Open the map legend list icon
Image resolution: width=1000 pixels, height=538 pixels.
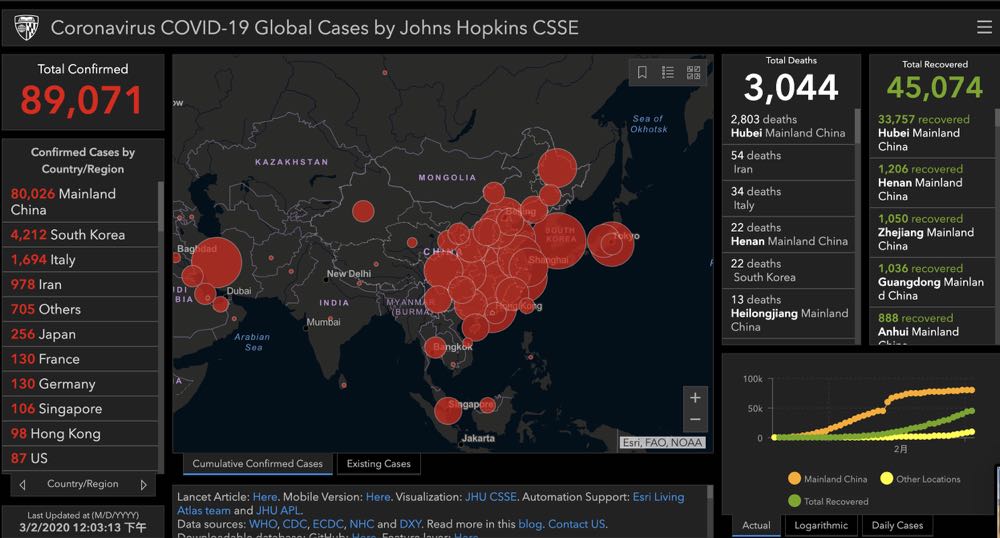click(x=668, y=72)
